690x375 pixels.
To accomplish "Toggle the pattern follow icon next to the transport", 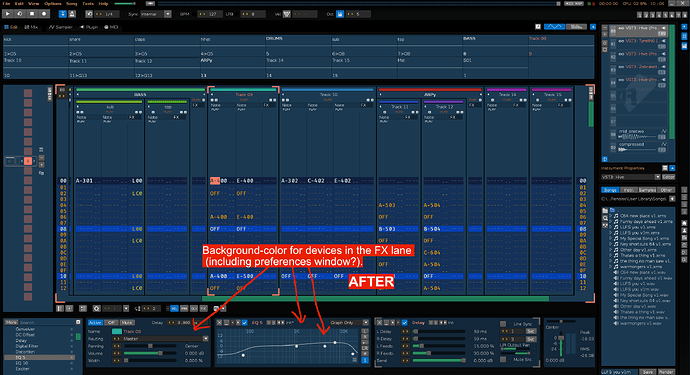I will [x=62, y=14].
